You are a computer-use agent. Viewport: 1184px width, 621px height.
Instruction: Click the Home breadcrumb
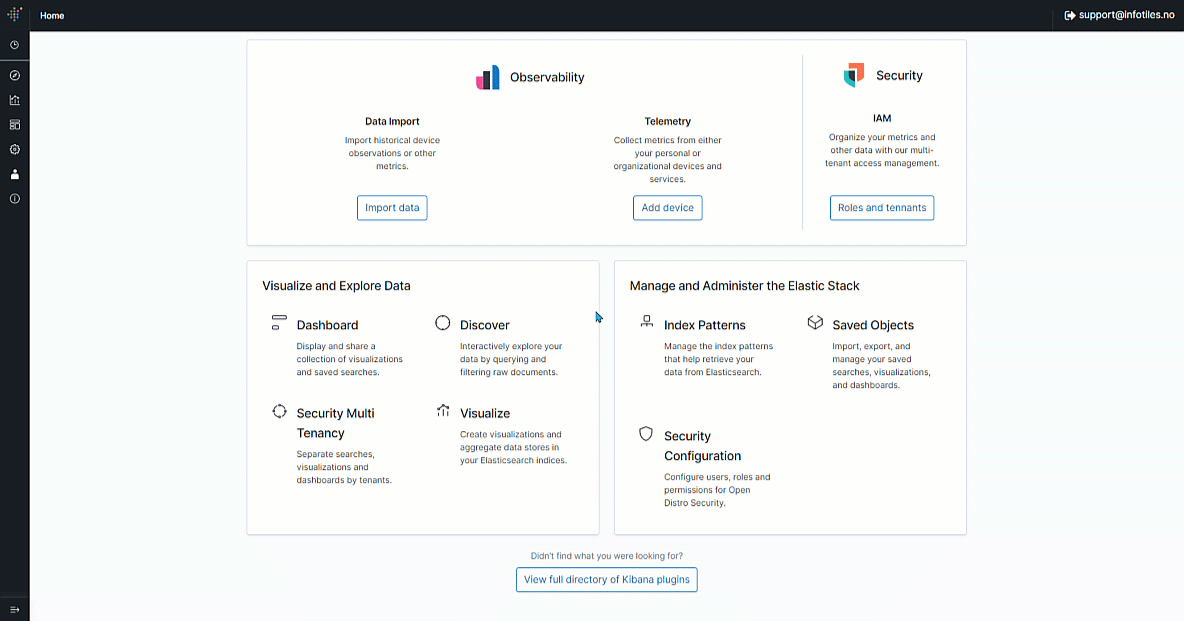(x=52, y=15)
